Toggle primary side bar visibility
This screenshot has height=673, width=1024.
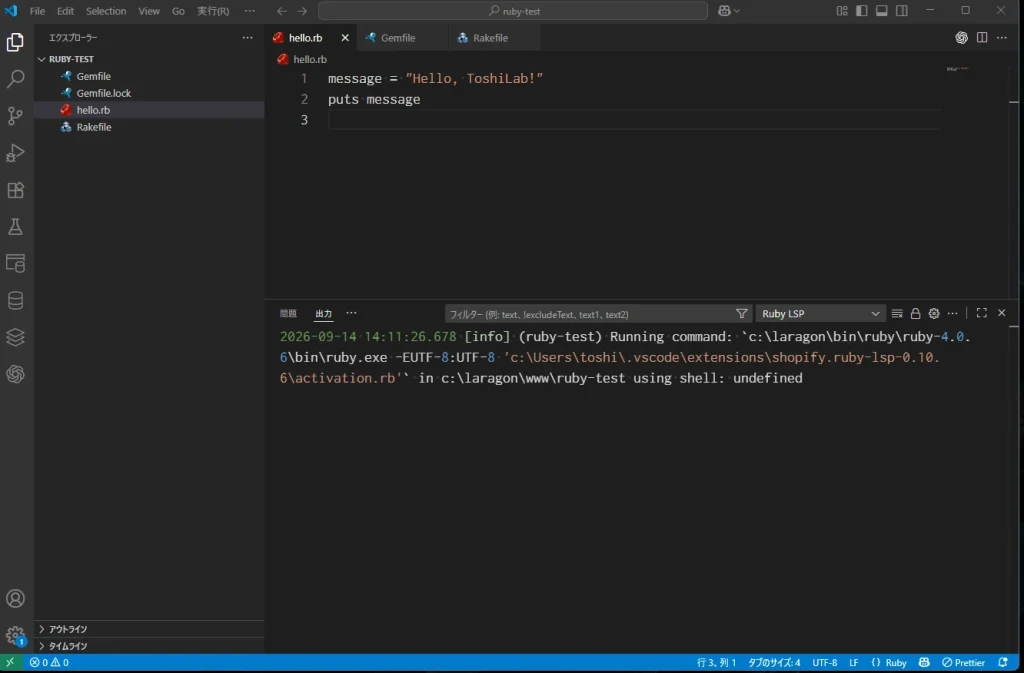861,11
